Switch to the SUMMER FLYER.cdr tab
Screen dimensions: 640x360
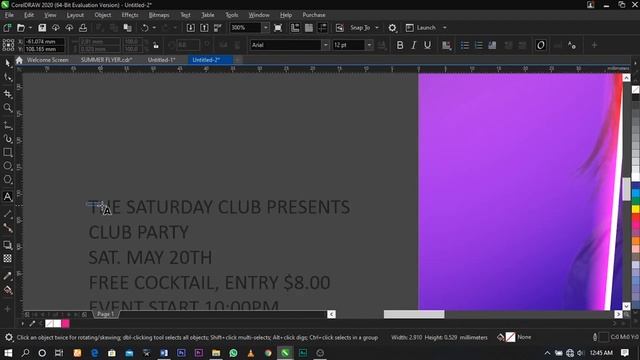click(106, 60)
